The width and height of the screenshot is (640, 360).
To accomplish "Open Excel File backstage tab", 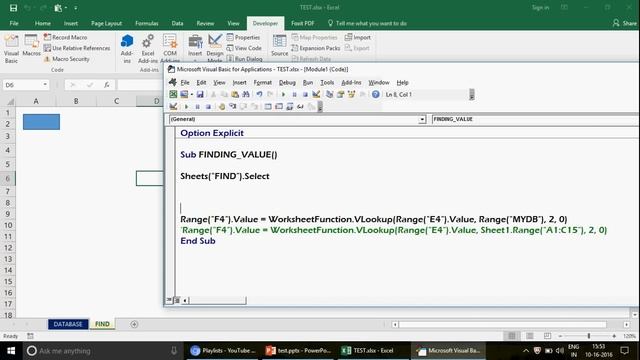I will click(x=14, y=23).
